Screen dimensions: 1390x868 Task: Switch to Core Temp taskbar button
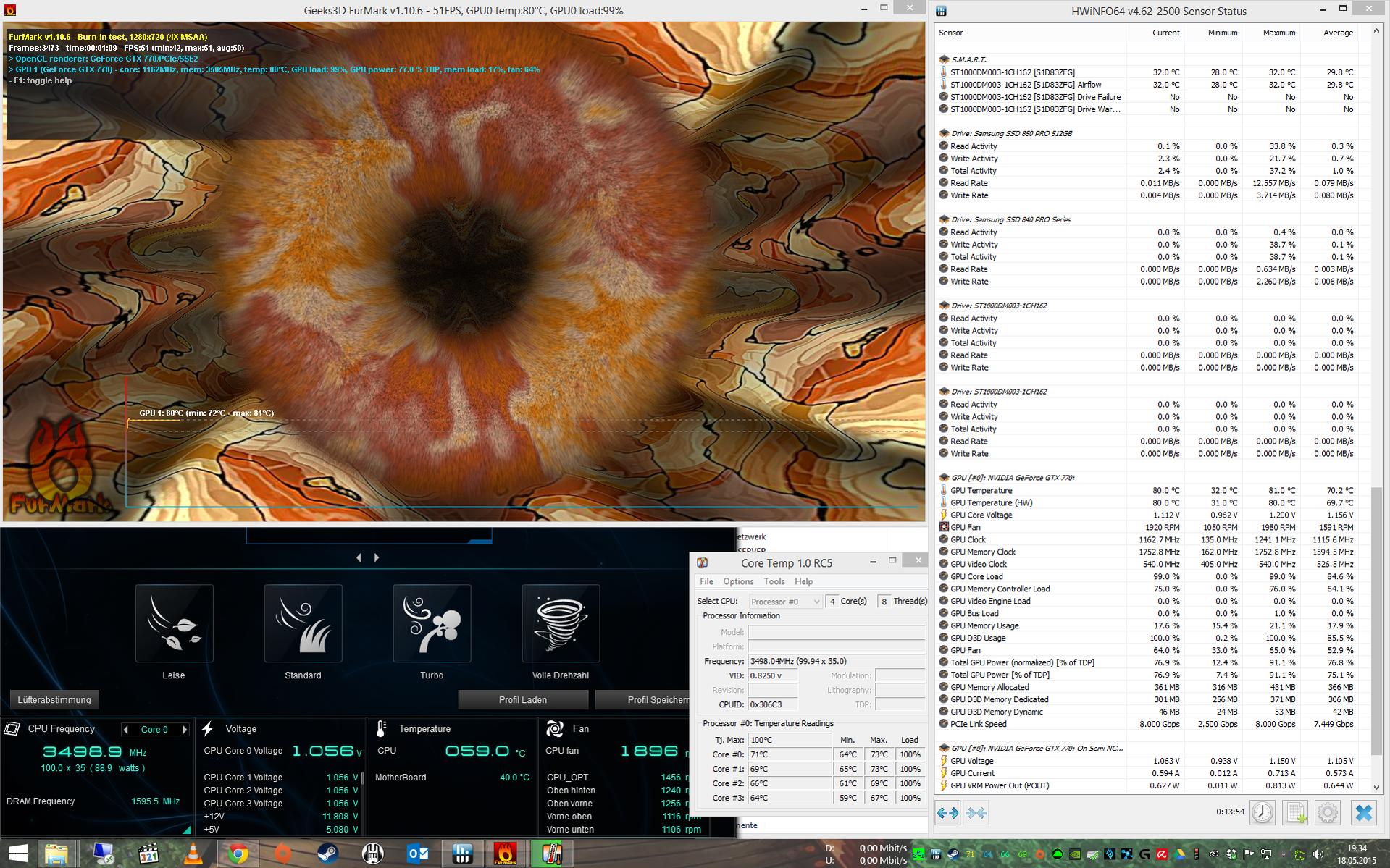point(551,854)
